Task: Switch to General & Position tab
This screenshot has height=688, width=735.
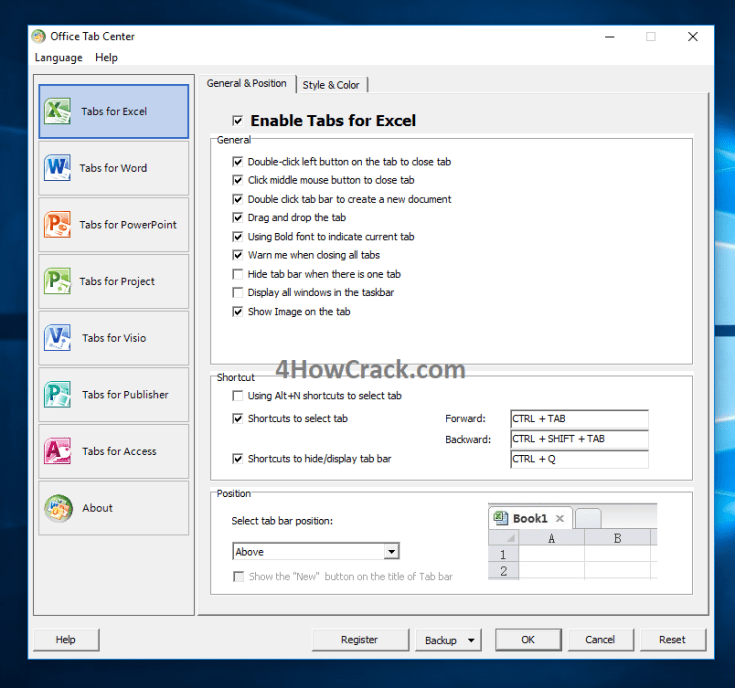Action: tap(247, 83)
